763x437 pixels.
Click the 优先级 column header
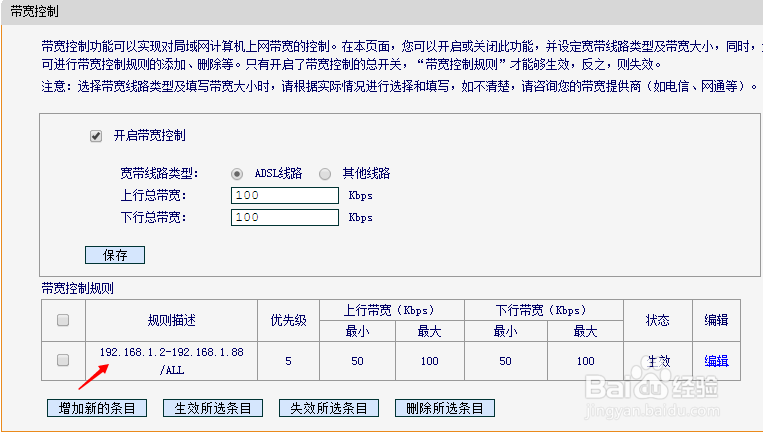tap(289, 320)
